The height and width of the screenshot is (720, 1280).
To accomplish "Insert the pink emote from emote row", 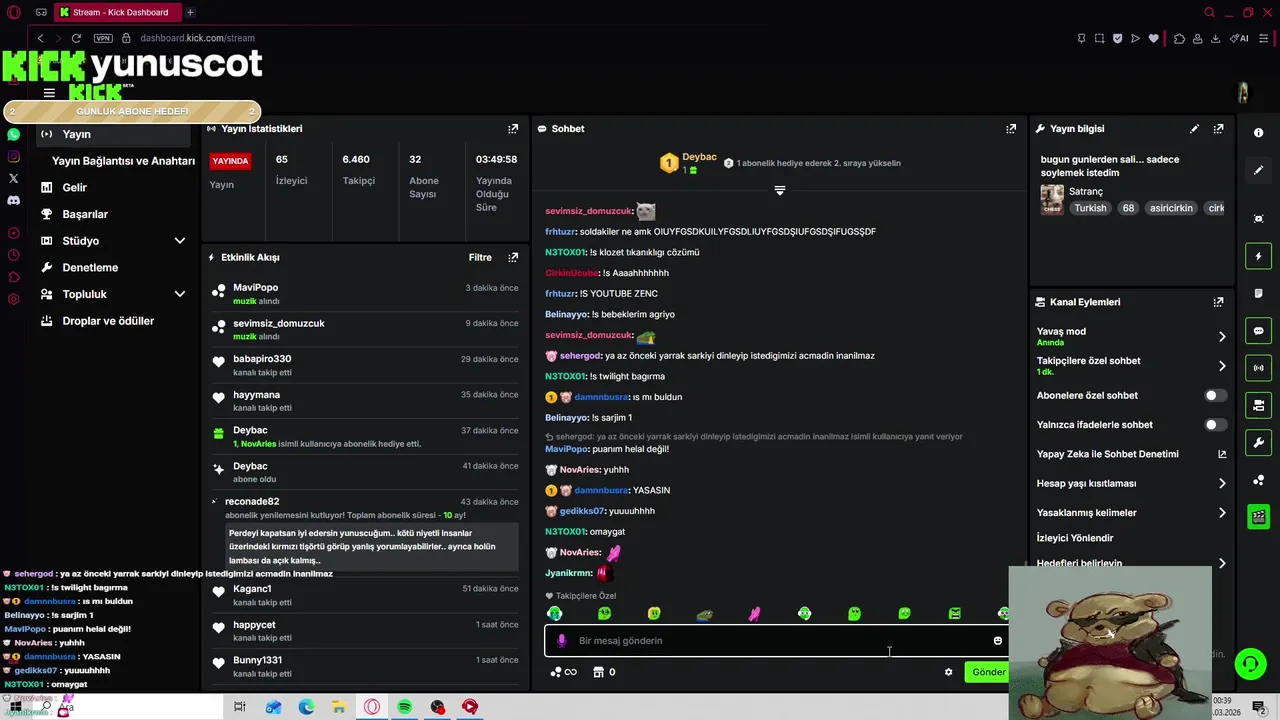I will click(x=754, y=614).
